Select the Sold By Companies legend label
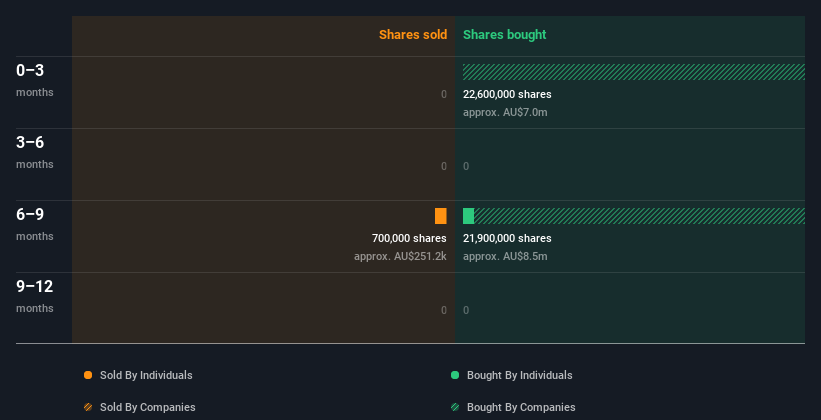Viewport: 821px width, 420px height. tap(148, 407)
